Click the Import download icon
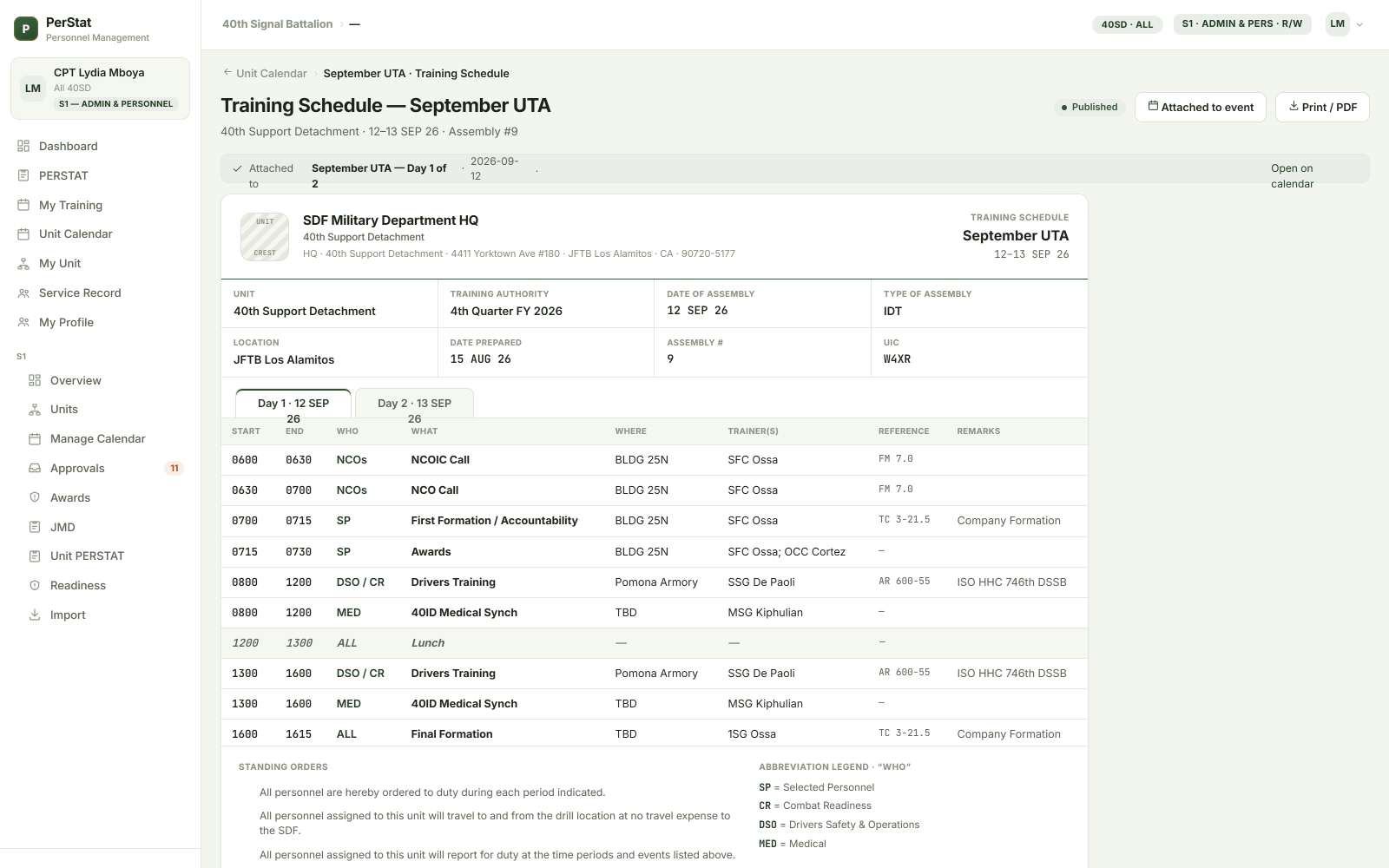The height and width of the screenshot is (868, 1389). pos(35,615)
